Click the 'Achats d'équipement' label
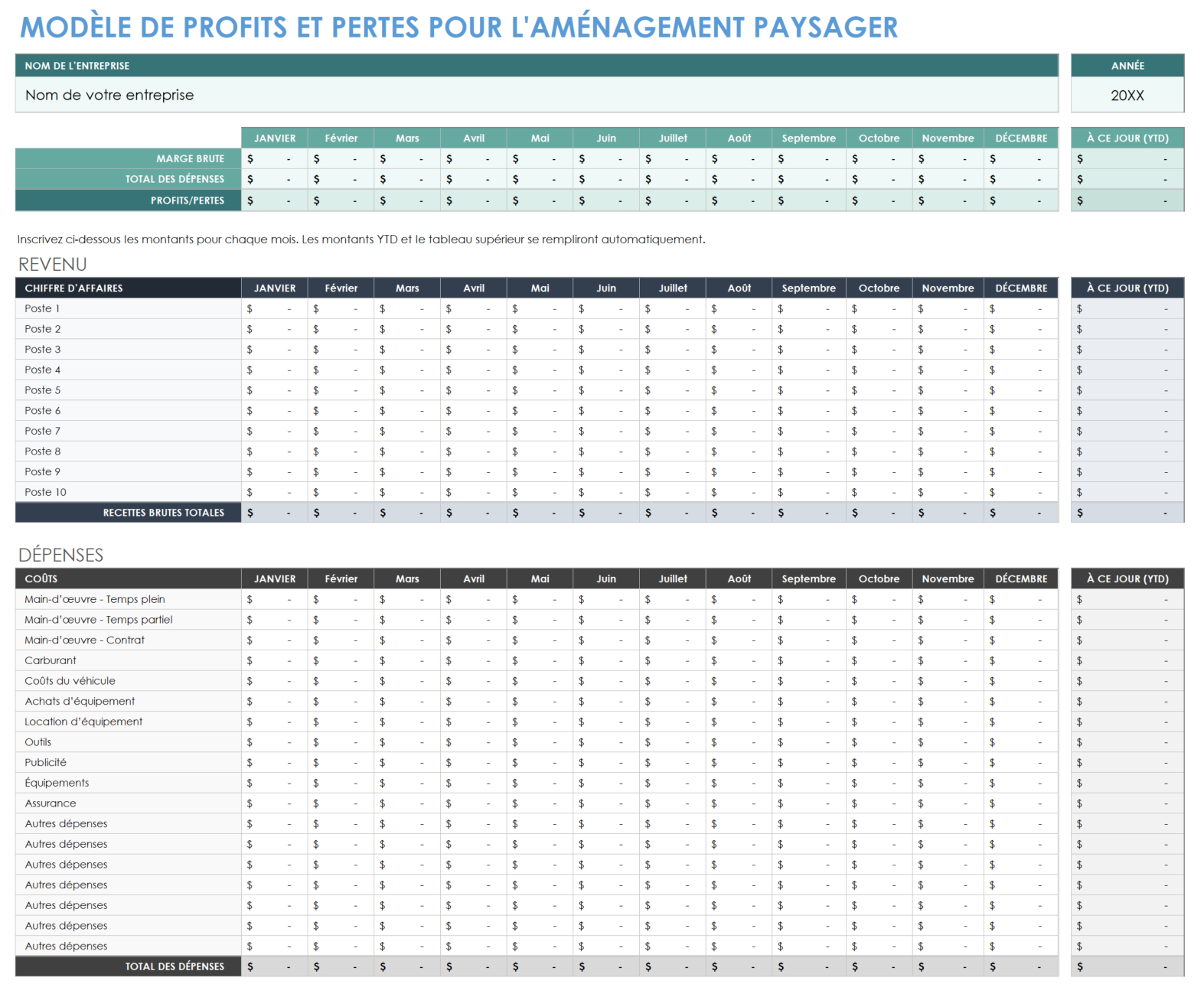 pyautogui.click(x=80, y=701)
